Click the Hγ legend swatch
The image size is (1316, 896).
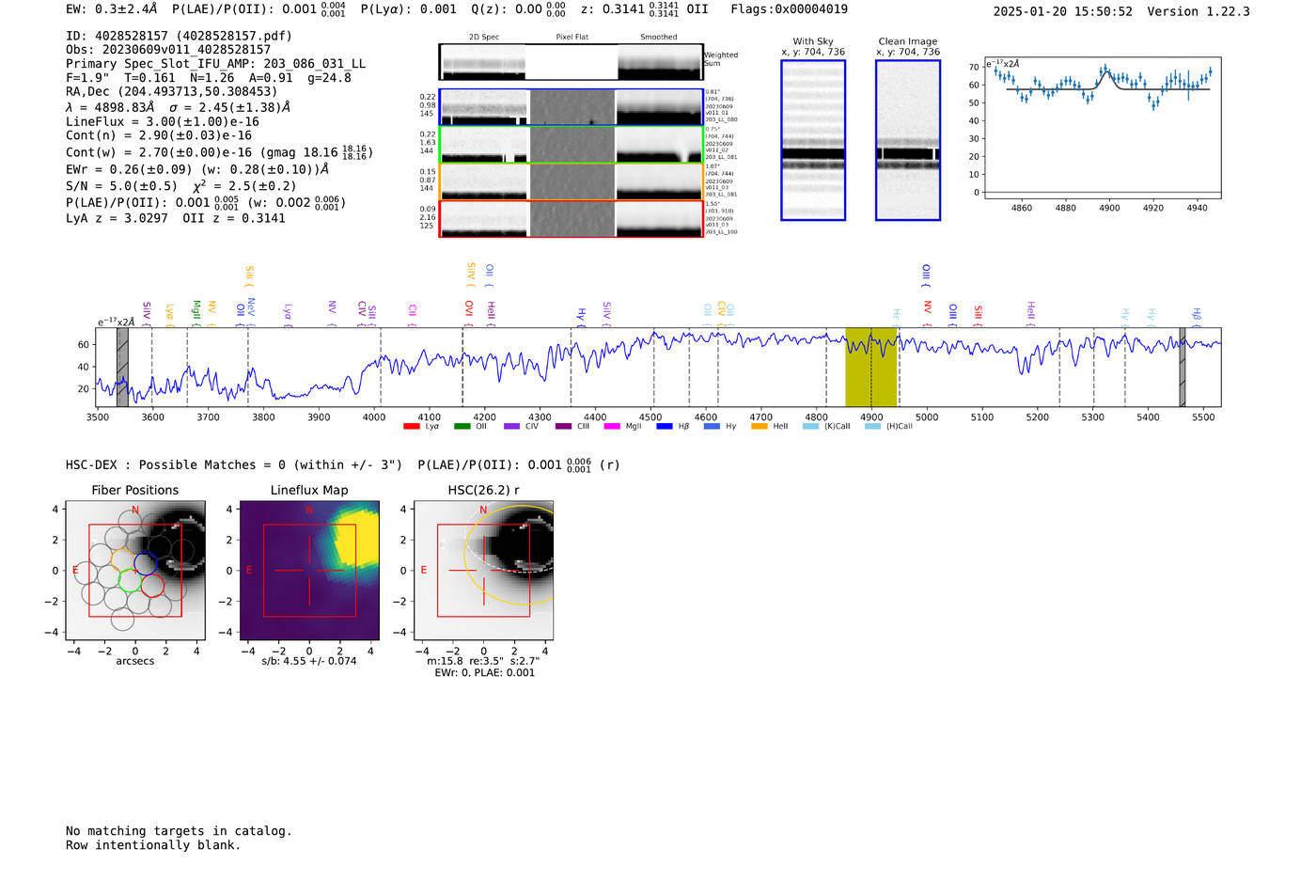[x=712, y=427]
